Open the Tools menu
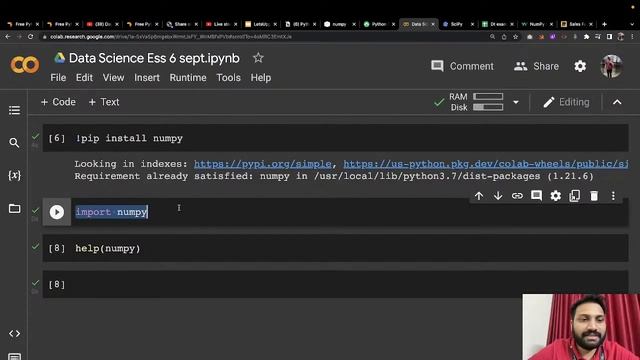640x360 pixels. [228, 78]
